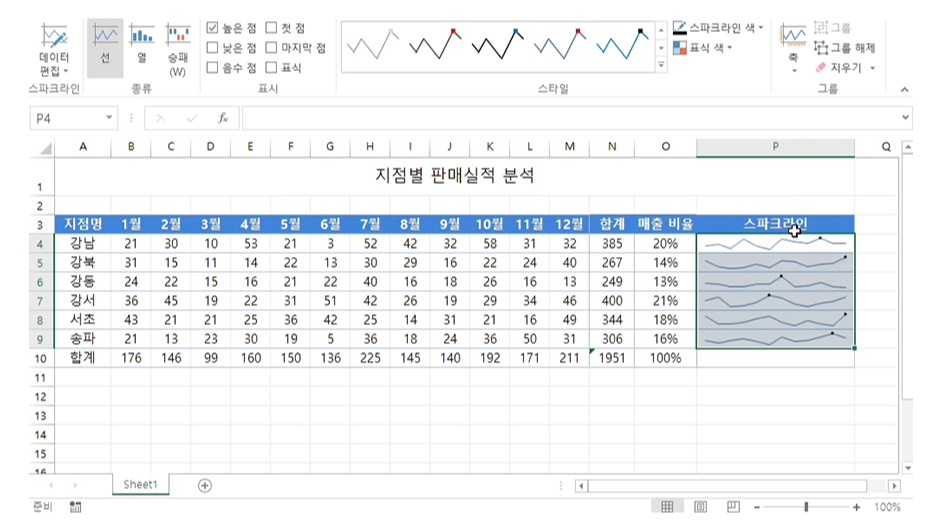
Task: Click the cancel X icon in formula bar
Action: 160,118
